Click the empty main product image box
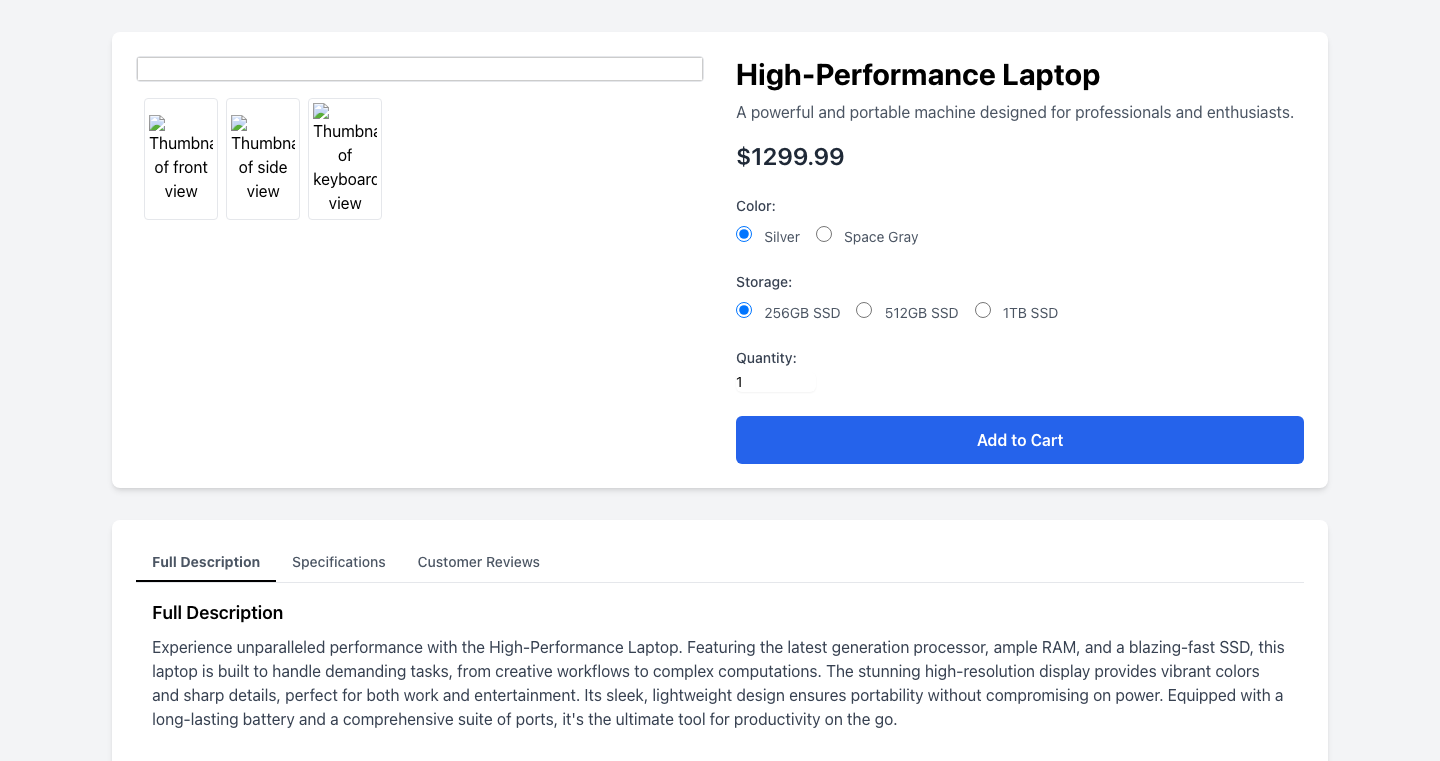Image resolution: width=1440 pixels, height=761 pixels. (419, 68)
